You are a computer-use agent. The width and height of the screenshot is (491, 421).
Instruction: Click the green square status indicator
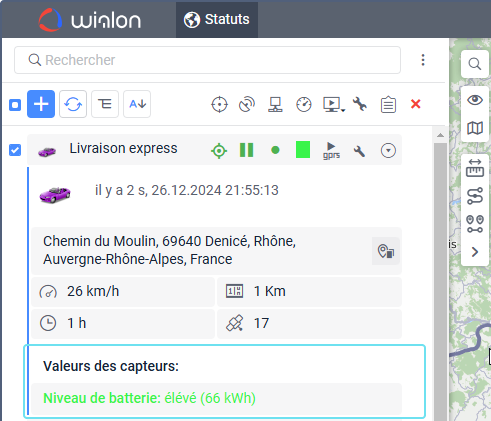click(x=303, y=149)
